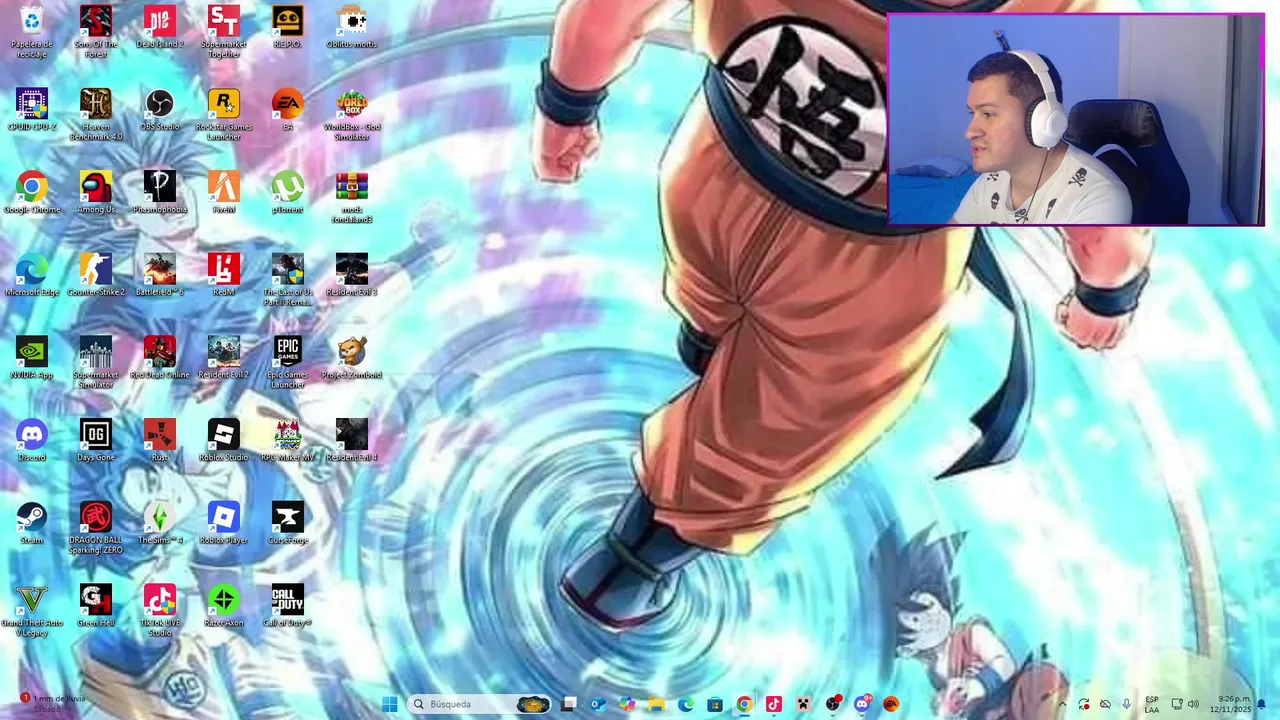This screenshot has width=1280, height=720.
Task: Select the Rust game shortcut
Action: (x=160, y=441)
